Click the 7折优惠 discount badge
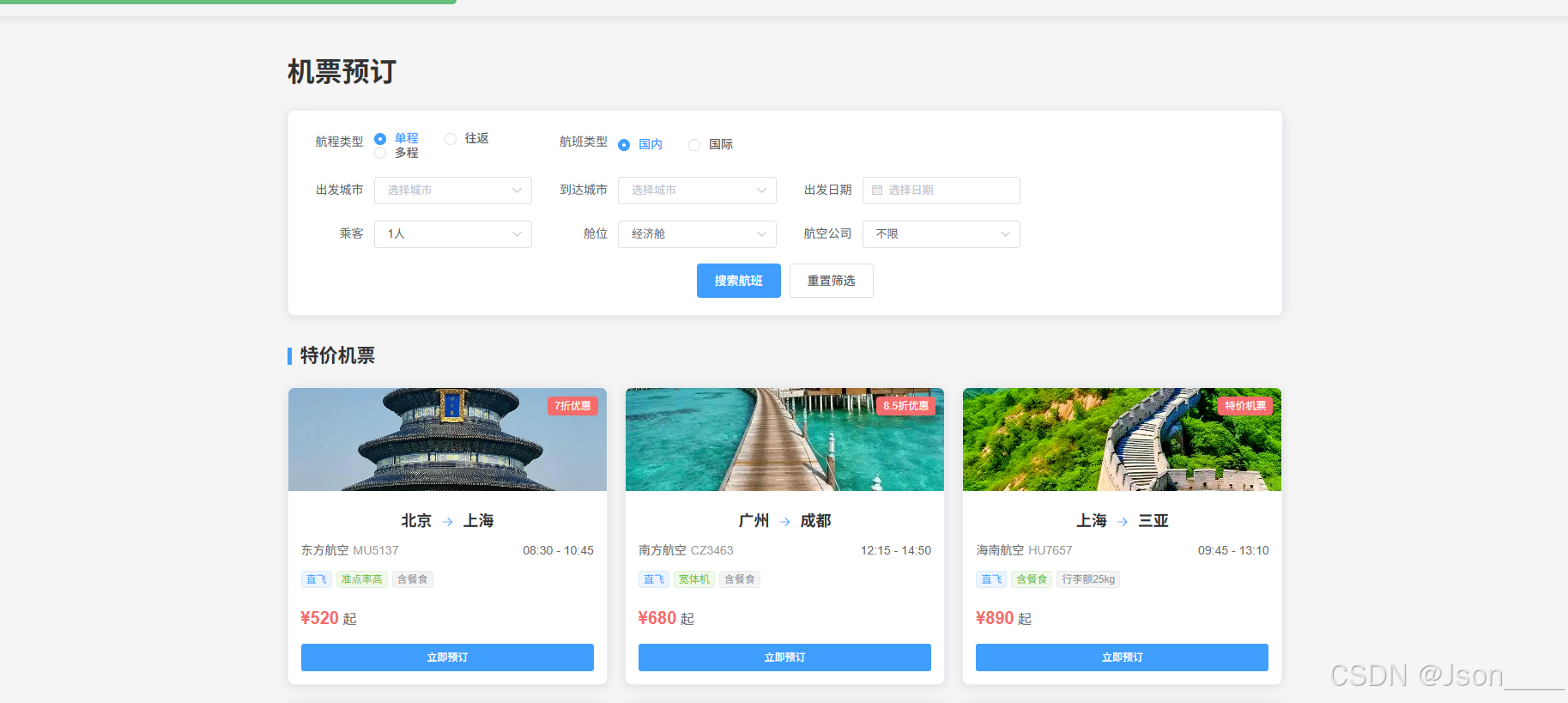 tap(572, 406)
